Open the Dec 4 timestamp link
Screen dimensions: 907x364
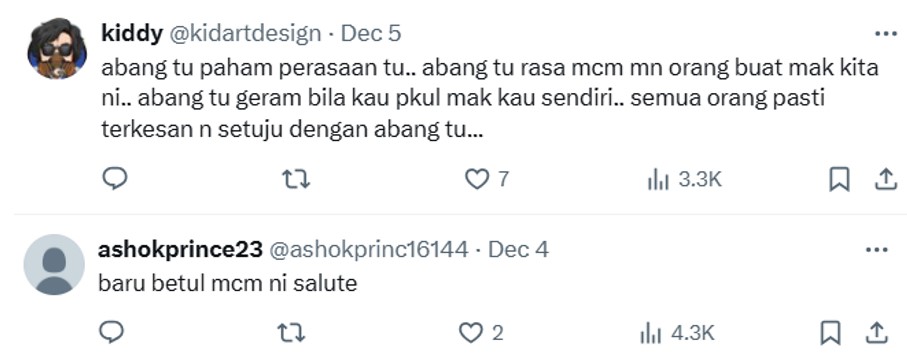518,249
